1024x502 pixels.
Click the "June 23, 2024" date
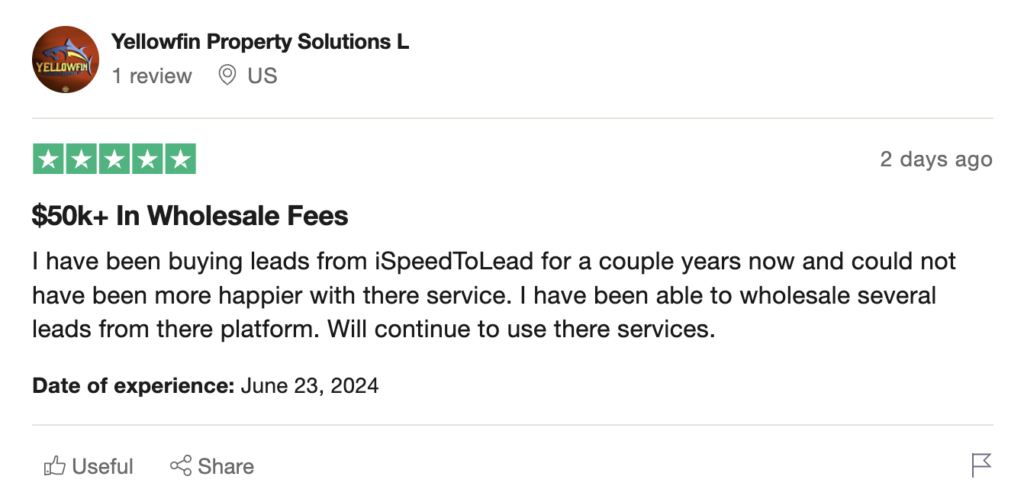click(310, 385)
